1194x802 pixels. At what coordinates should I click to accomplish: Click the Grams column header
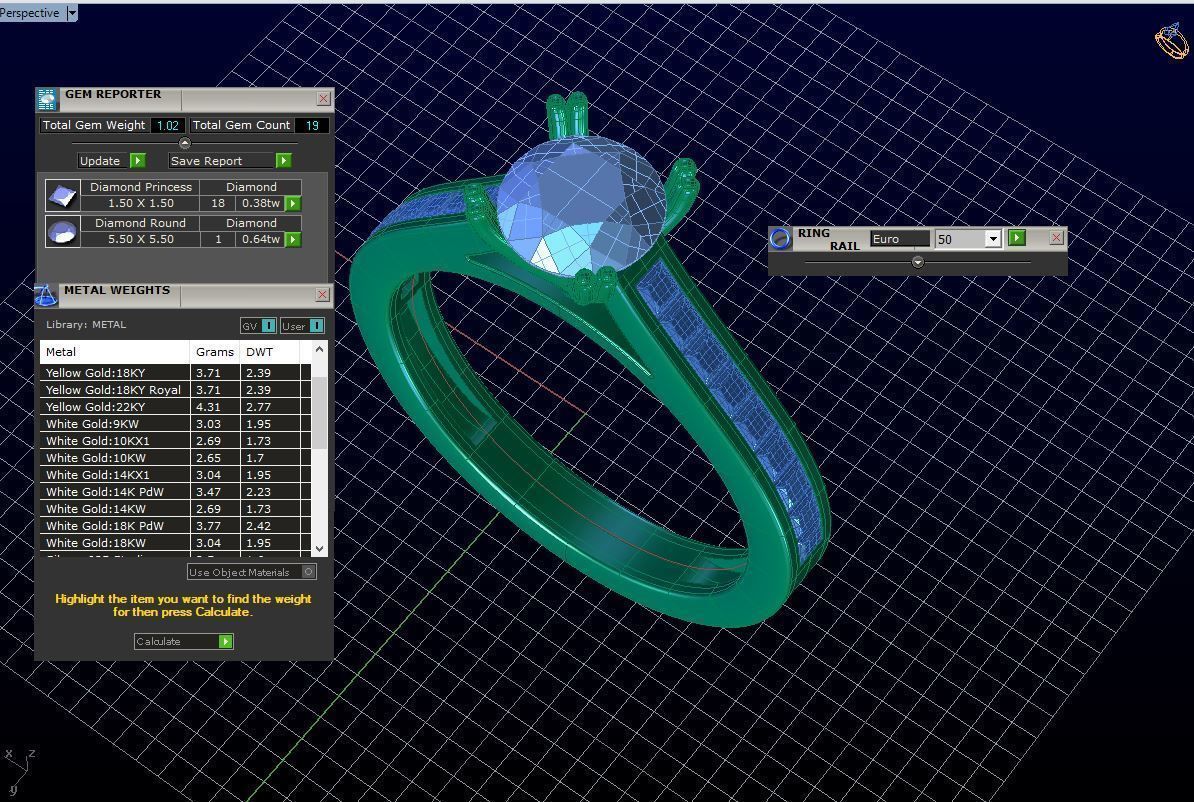[x=215, y=352]
